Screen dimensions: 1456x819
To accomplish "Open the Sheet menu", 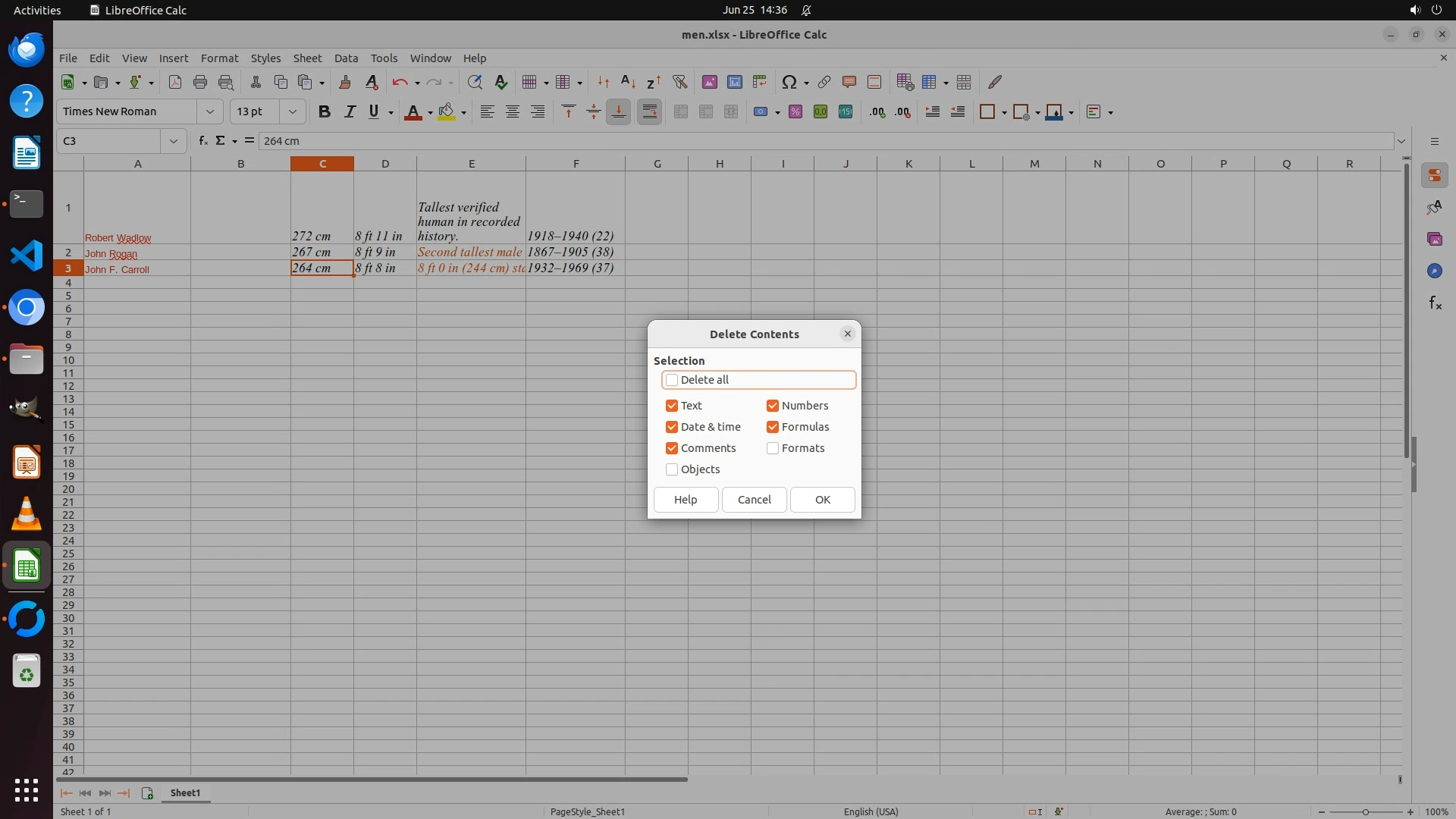I will pos(307,58).
